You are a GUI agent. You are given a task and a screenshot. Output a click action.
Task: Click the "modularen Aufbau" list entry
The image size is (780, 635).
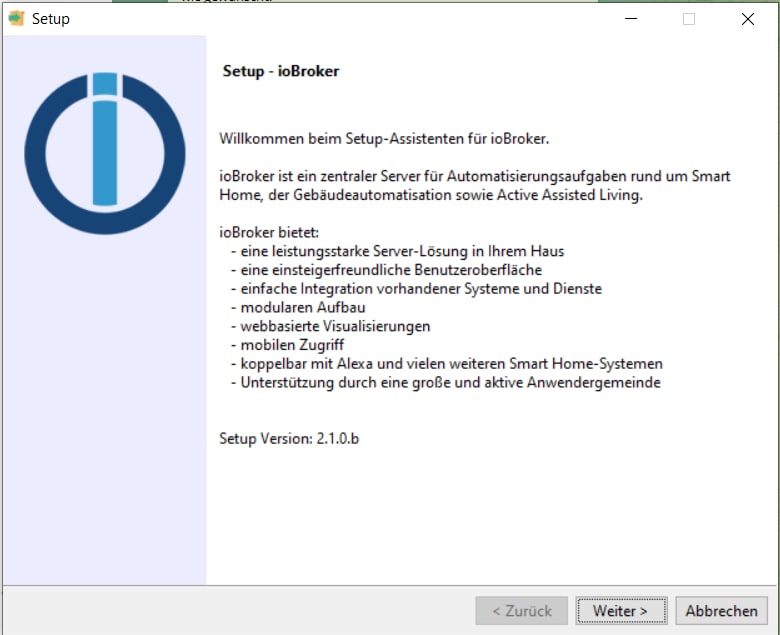click(303, 307)
